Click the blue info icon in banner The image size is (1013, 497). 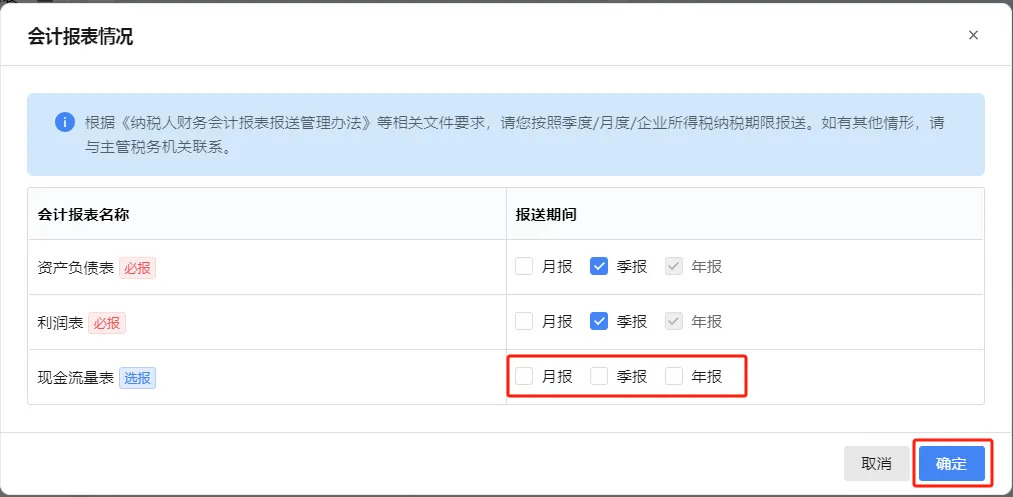pos(65,123)
